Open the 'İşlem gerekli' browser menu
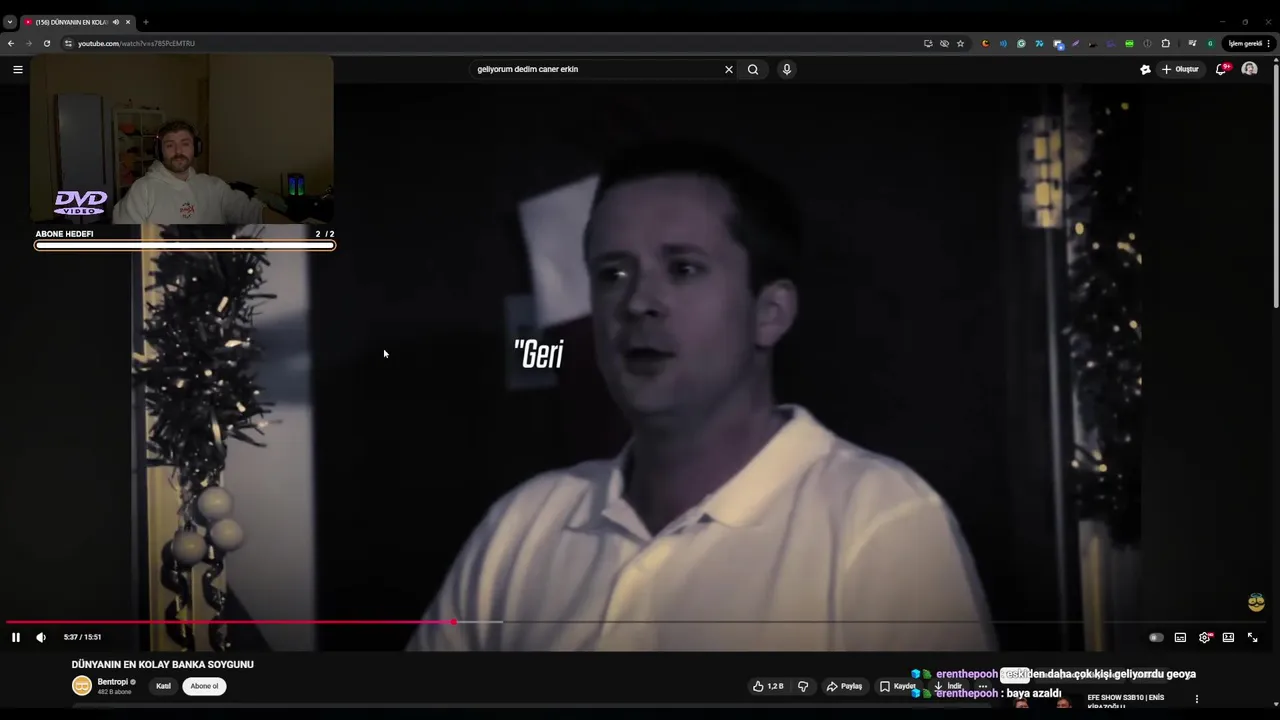The image size is (1280, 720). click(1251, 43)
